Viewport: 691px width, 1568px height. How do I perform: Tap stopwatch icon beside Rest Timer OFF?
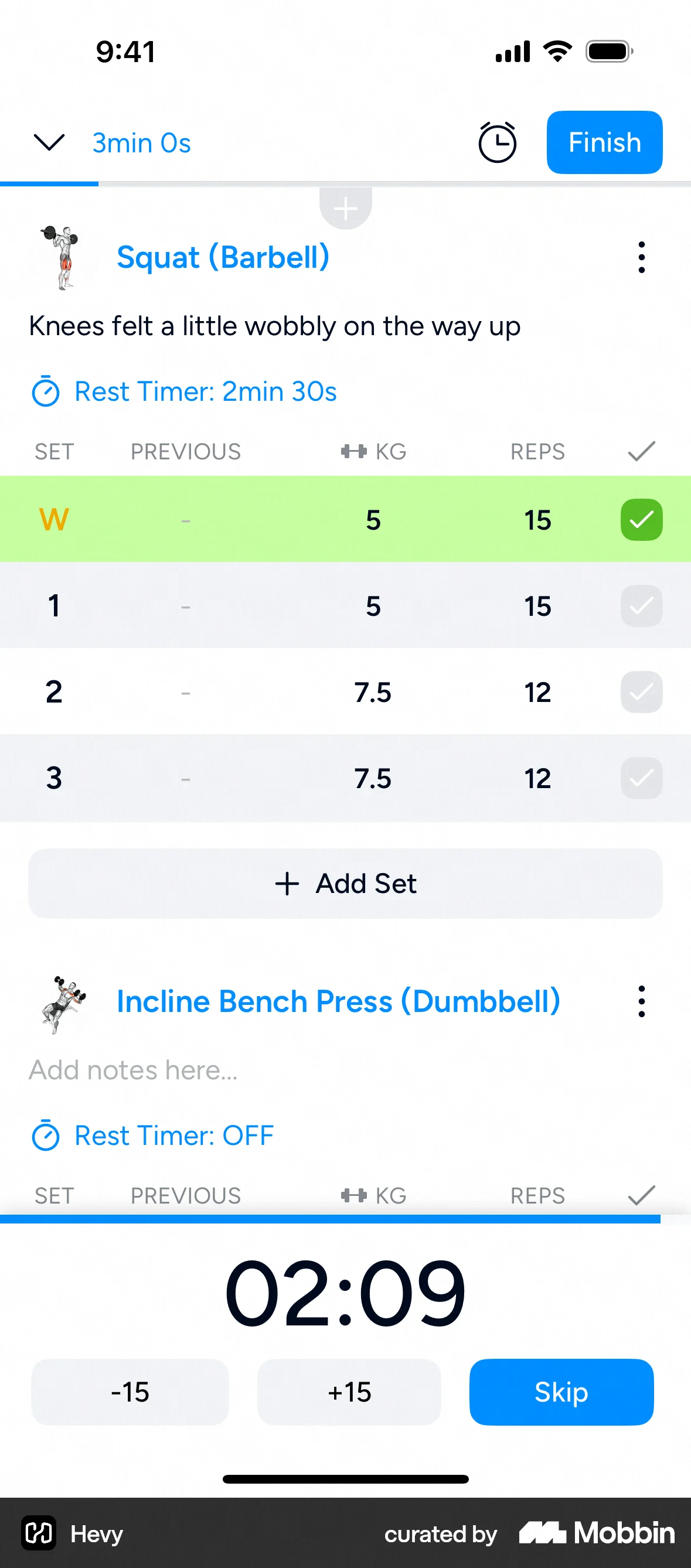click(45, 1136)
